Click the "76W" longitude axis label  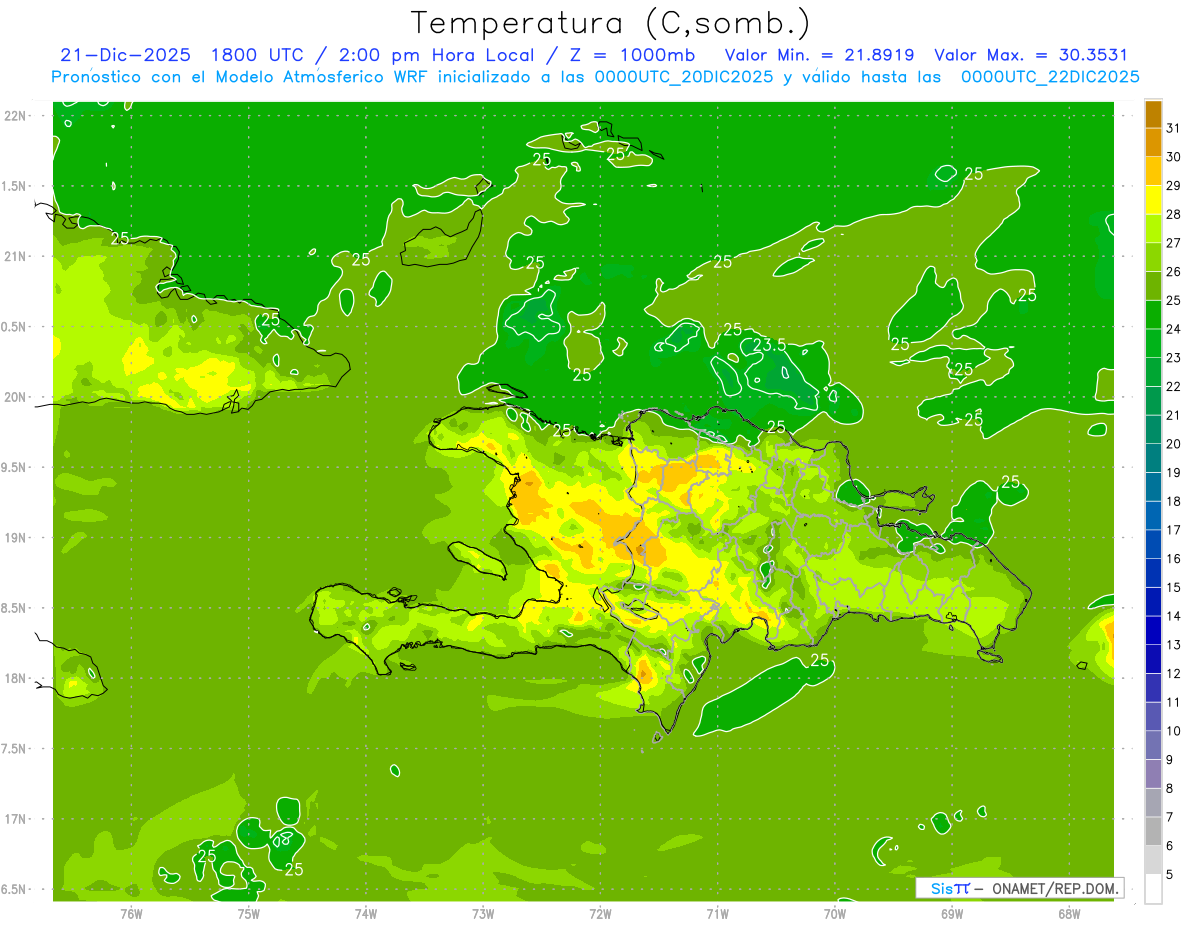(x=131, y=914)
